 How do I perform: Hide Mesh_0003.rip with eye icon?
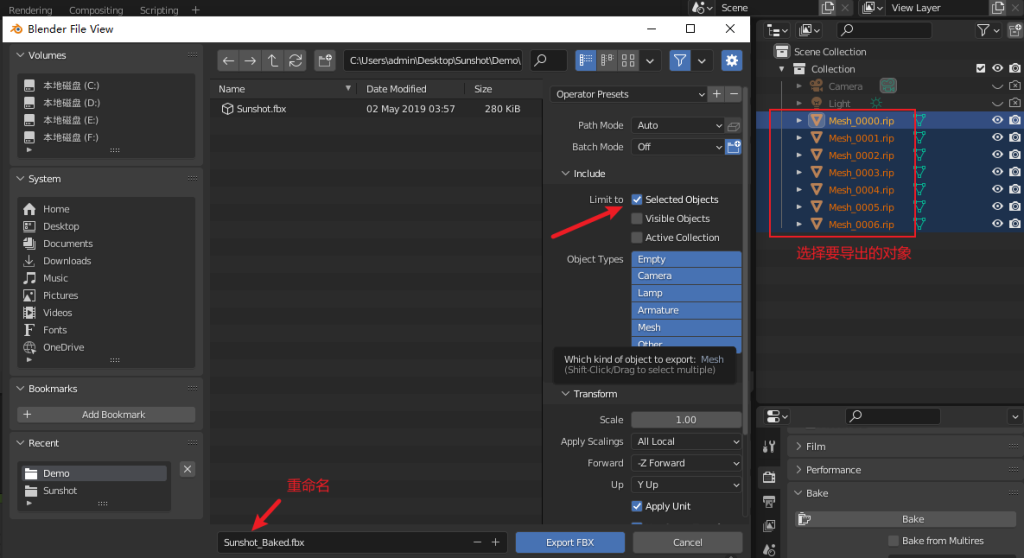(997, 172)
